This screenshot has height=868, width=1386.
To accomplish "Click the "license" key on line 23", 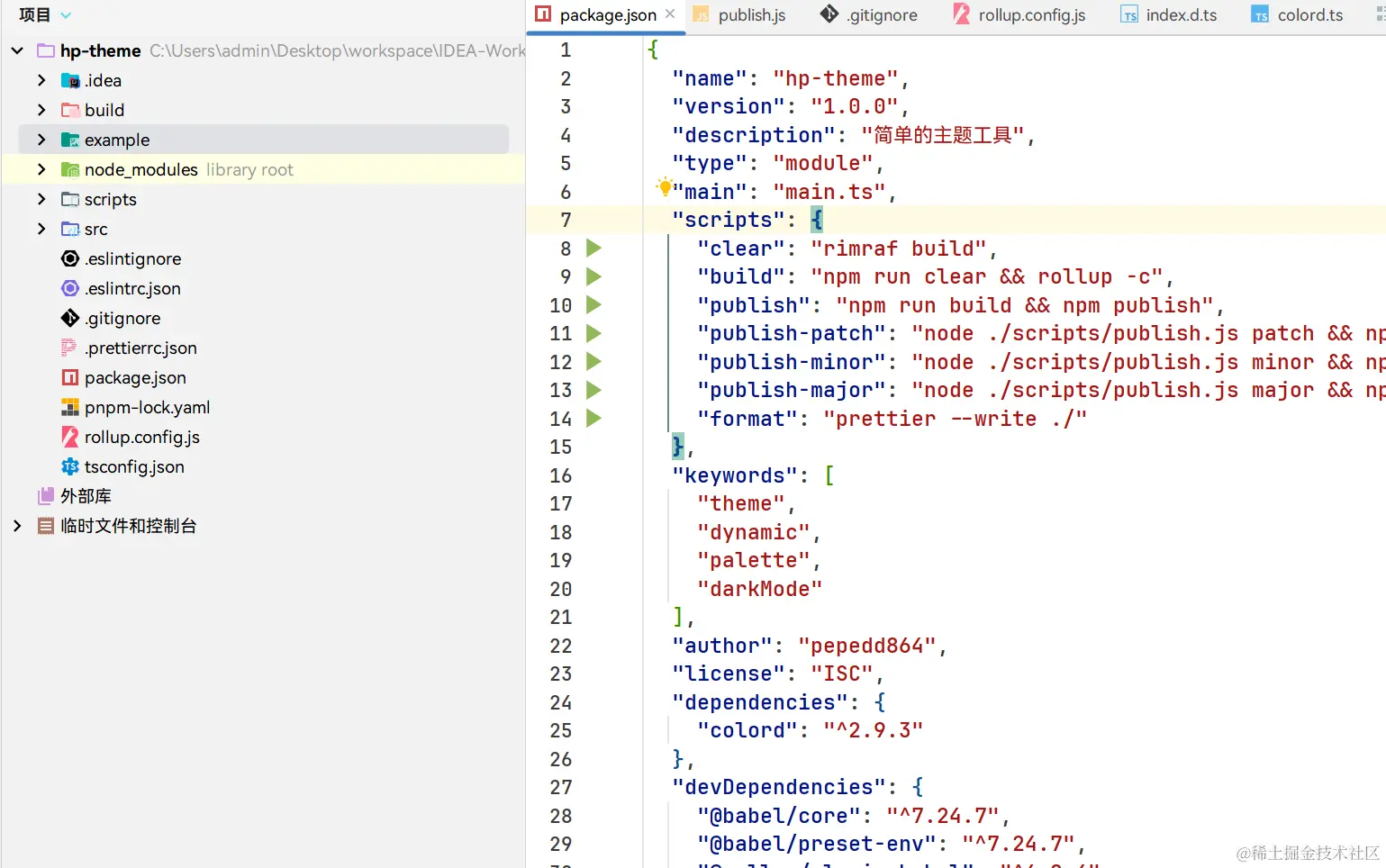I will pos(729,674).
